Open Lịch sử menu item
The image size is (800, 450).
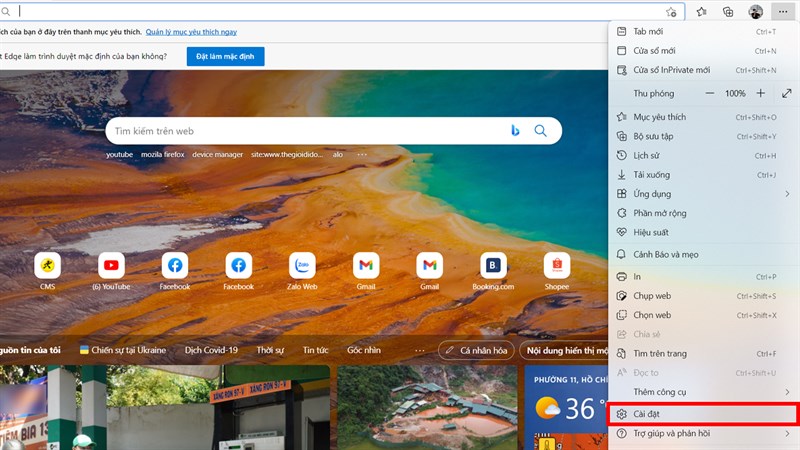click(x=703, y=156)
